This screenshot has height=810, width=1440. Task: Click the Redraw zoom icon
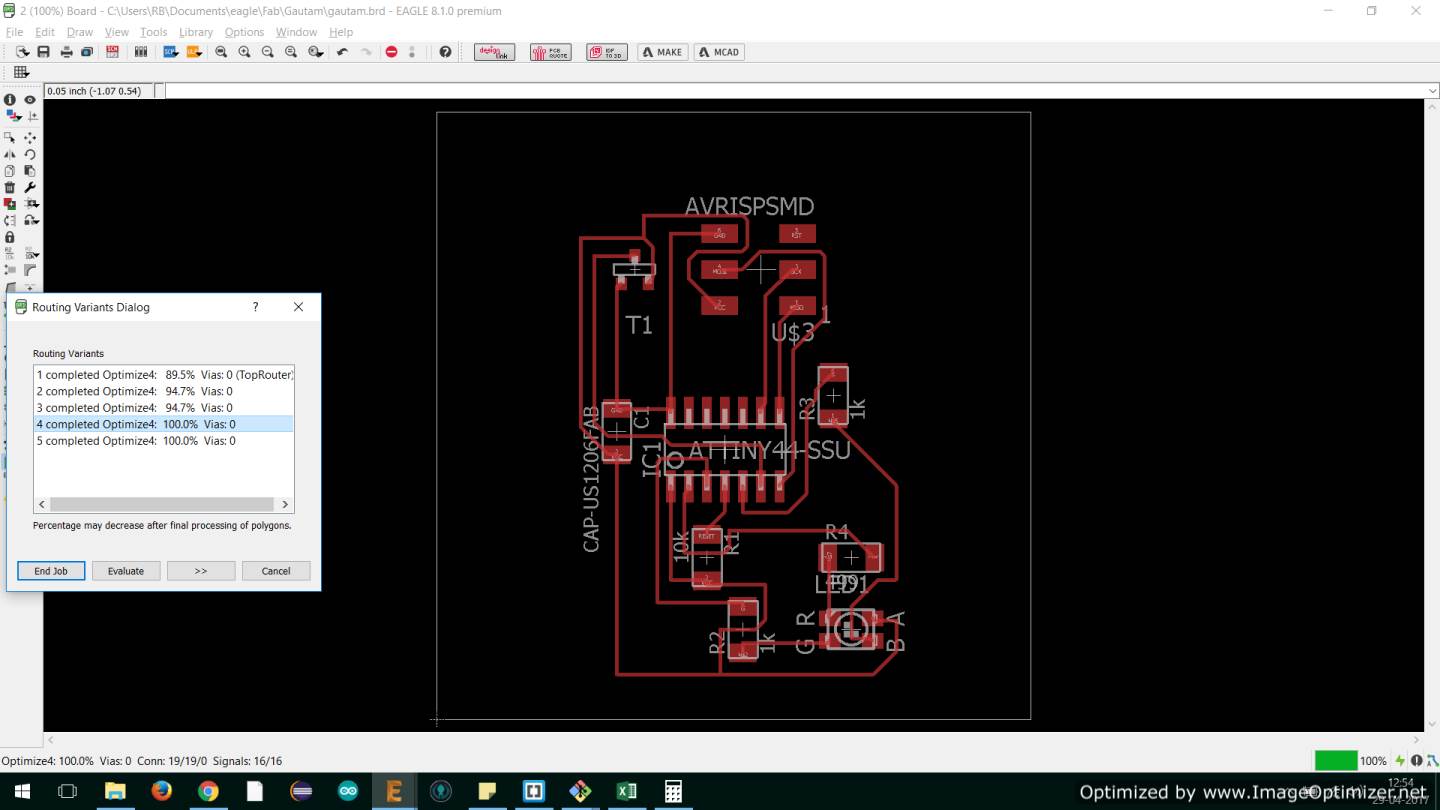(x=291, y=52)
